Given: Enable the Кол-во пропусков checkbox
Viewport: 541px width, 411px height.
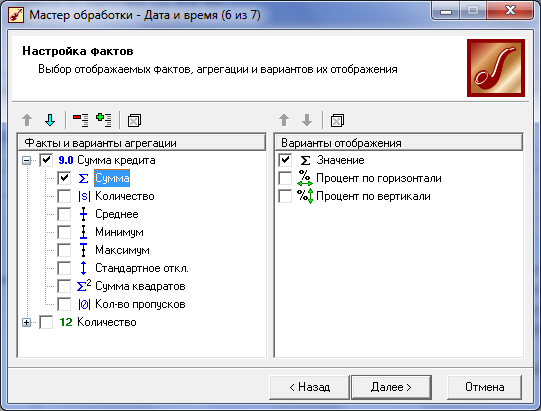Looking at the screenshot, I should point(64,304).
